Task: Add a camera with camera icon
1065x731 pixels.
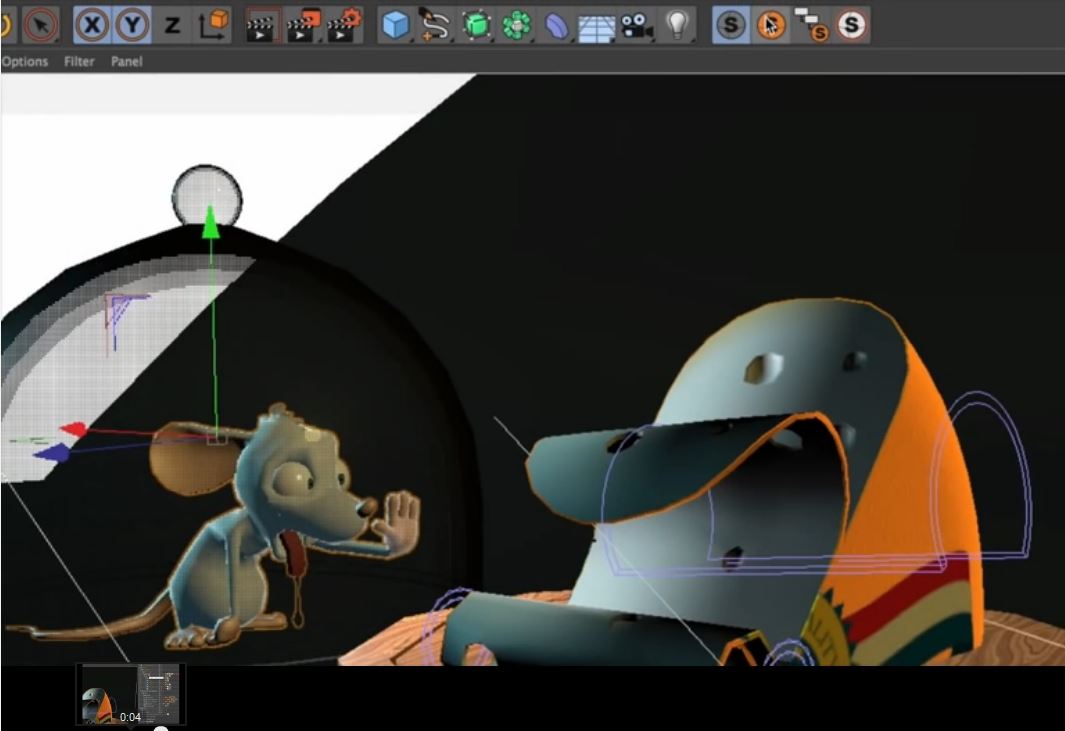Action: click(x=636, y=26)
